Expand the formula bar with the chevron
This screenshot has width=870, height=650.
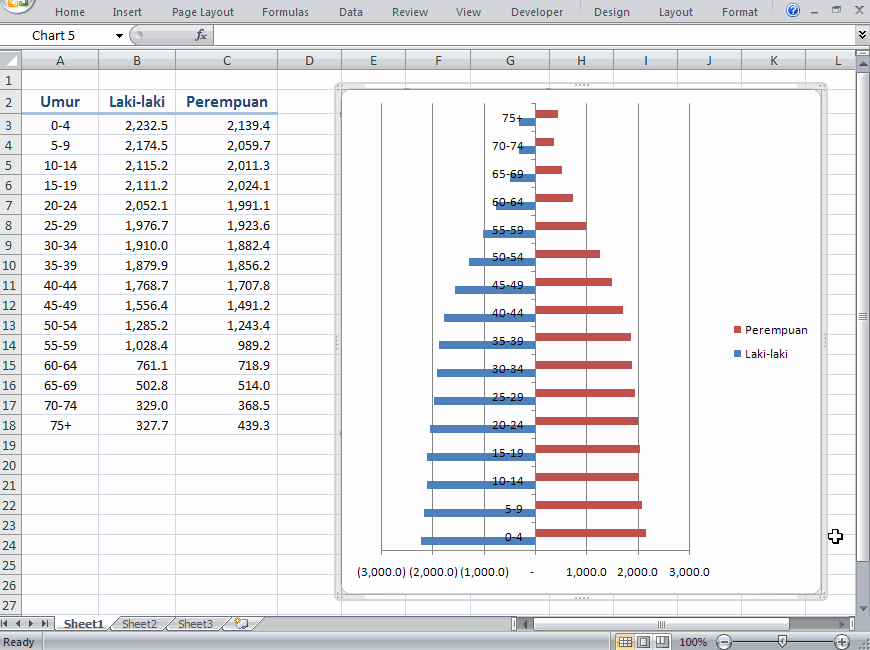pyautogui.click(x=861, y=33)
